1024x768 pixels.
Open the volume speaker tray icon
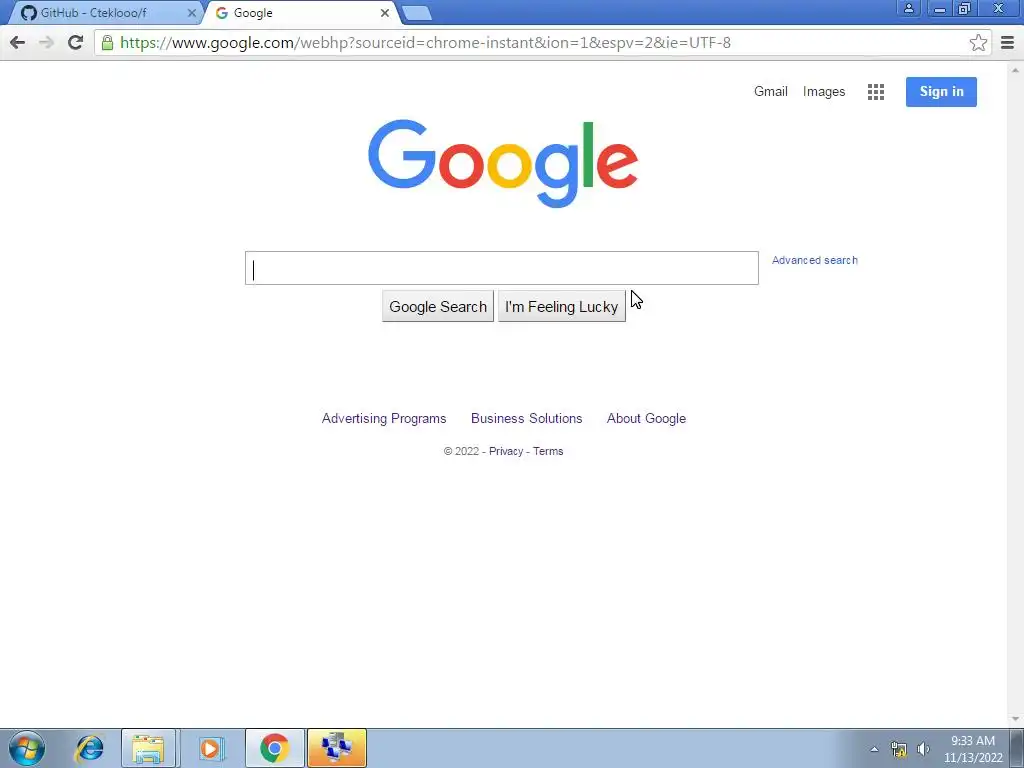(923, 749)
